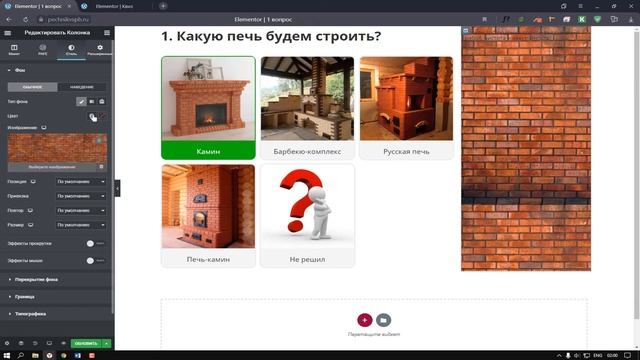Click the green shield extension icon
The width and height of the screenshot is (640, 360).
[x=597, y=19]
